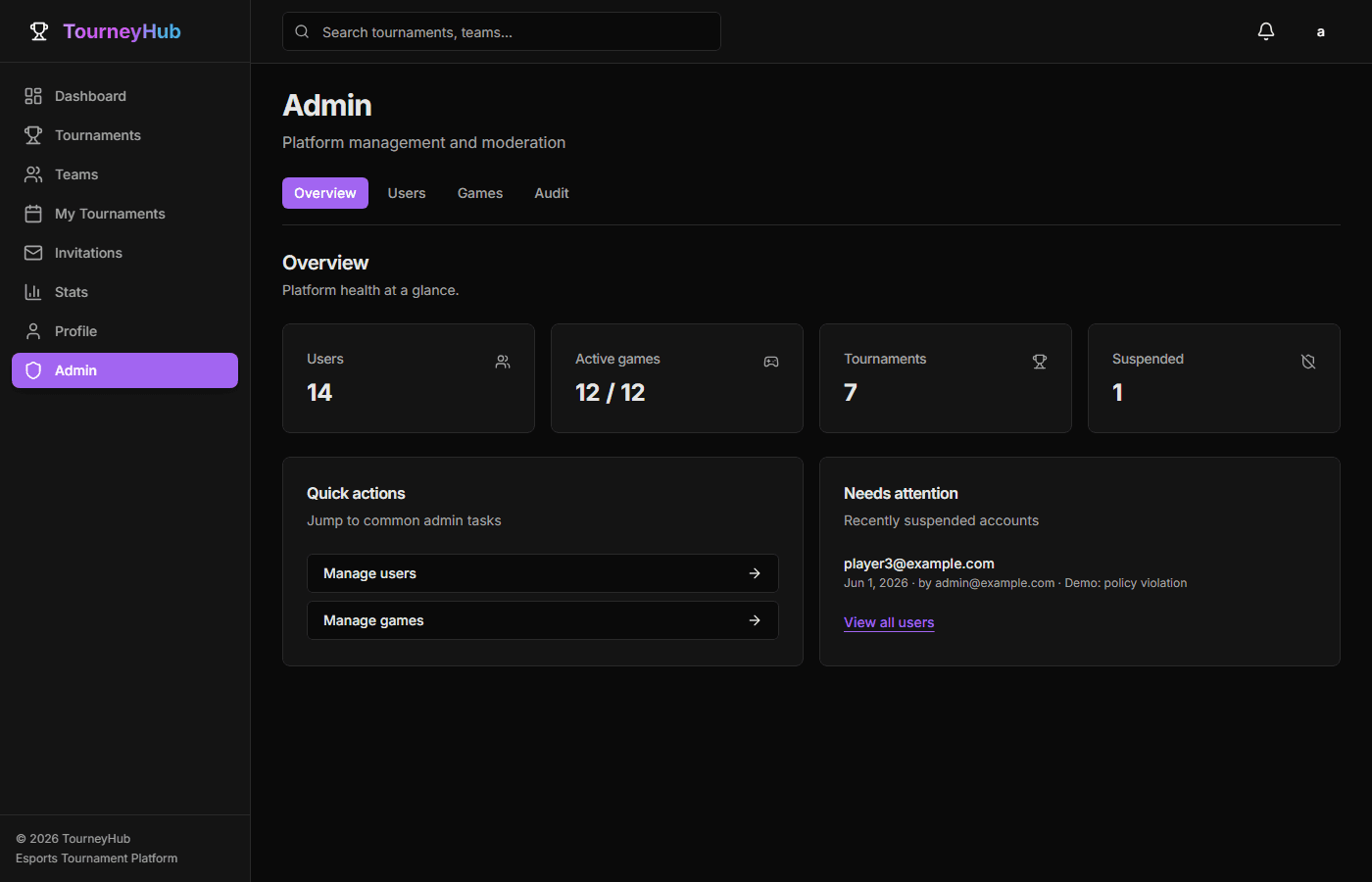Click the gamepad icon on Active games card
This screenshot has height=882, width=1372.
point(771,362)
